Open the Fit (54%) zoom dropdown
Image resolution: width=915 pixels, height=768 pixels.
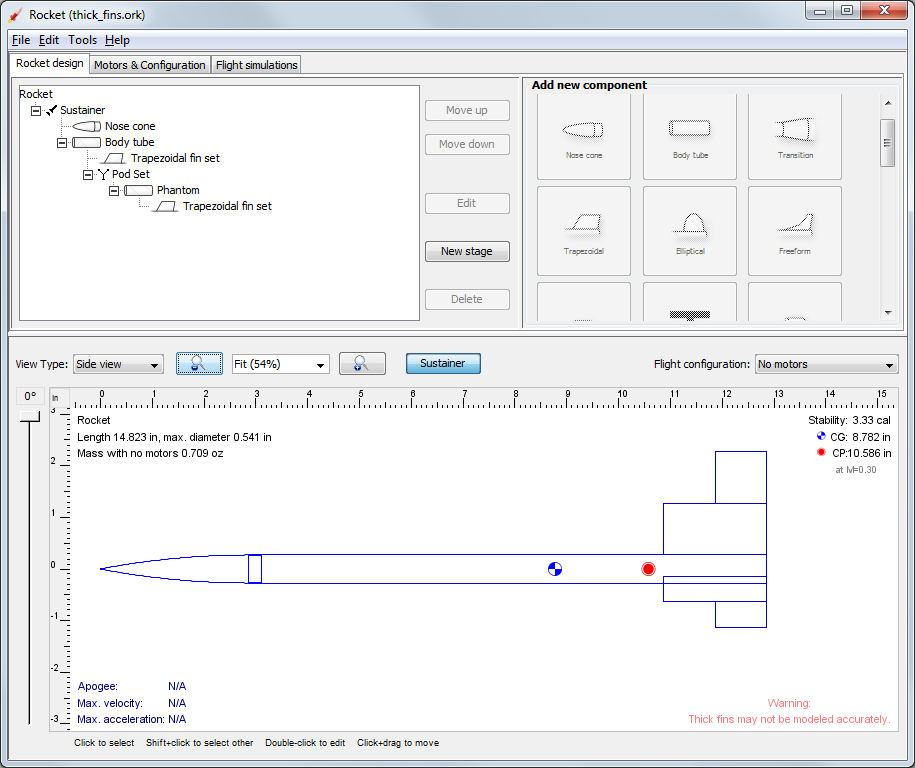tap(280, 364)
